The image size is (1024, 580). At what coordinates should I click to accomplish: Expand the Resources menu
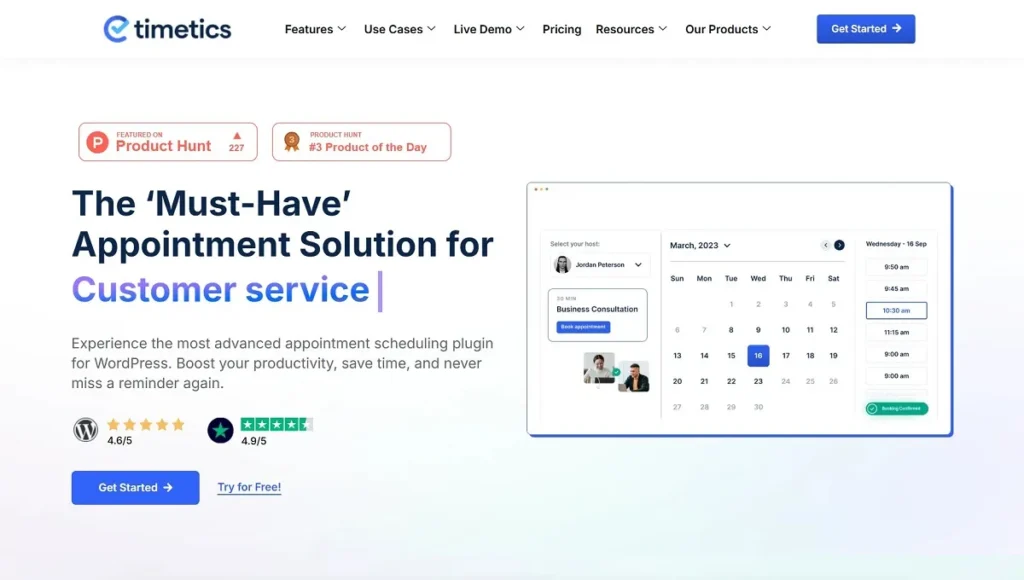pos(631,29)
